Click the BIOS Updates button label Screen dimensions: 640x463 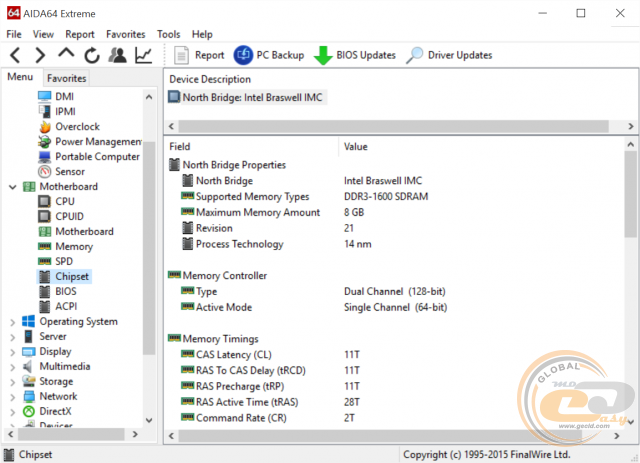(366, 55)
